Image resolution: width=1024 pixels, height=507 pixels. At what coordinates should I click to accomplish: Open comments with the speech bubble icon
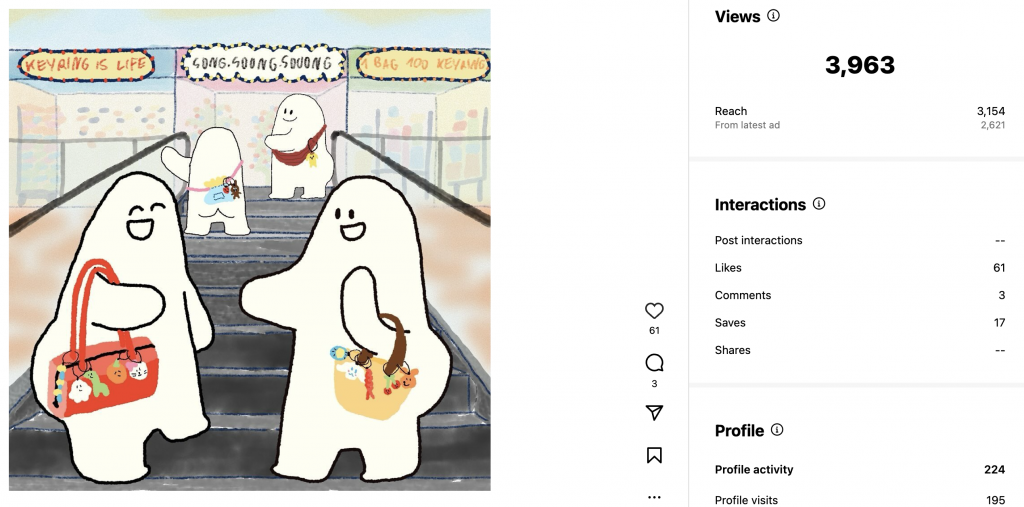click(x=654, y=363)
